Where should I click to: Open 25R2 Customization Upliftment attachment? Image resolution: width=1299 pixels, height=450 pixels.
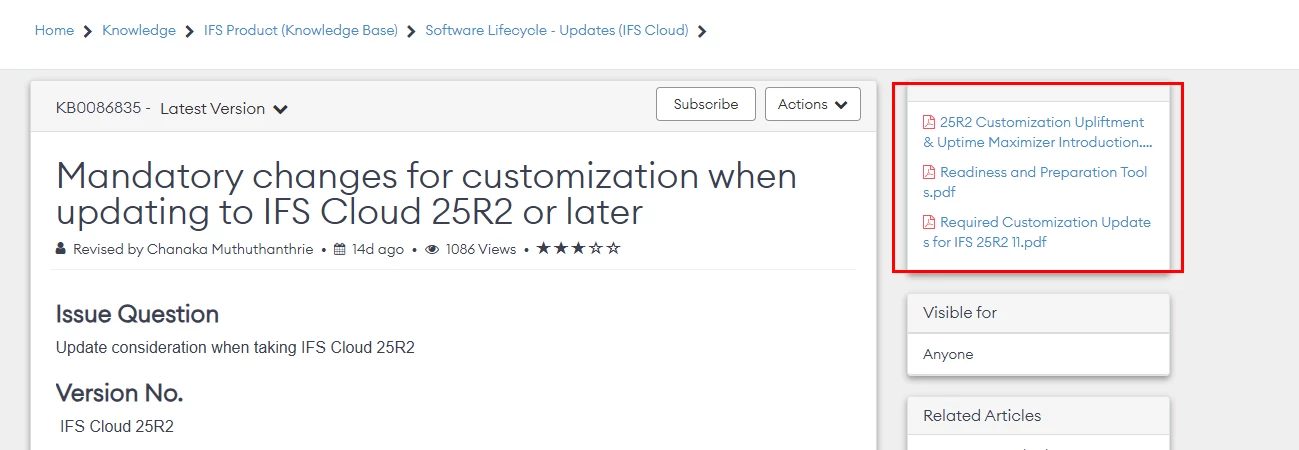pos(1038,132)
